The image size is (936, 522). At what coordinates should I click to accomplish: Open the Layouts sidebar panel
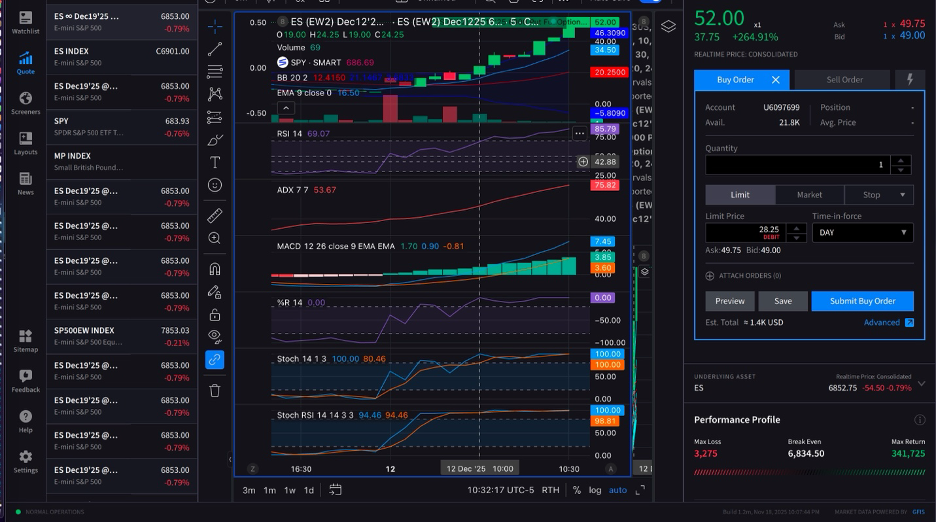[x=26, y=143]
